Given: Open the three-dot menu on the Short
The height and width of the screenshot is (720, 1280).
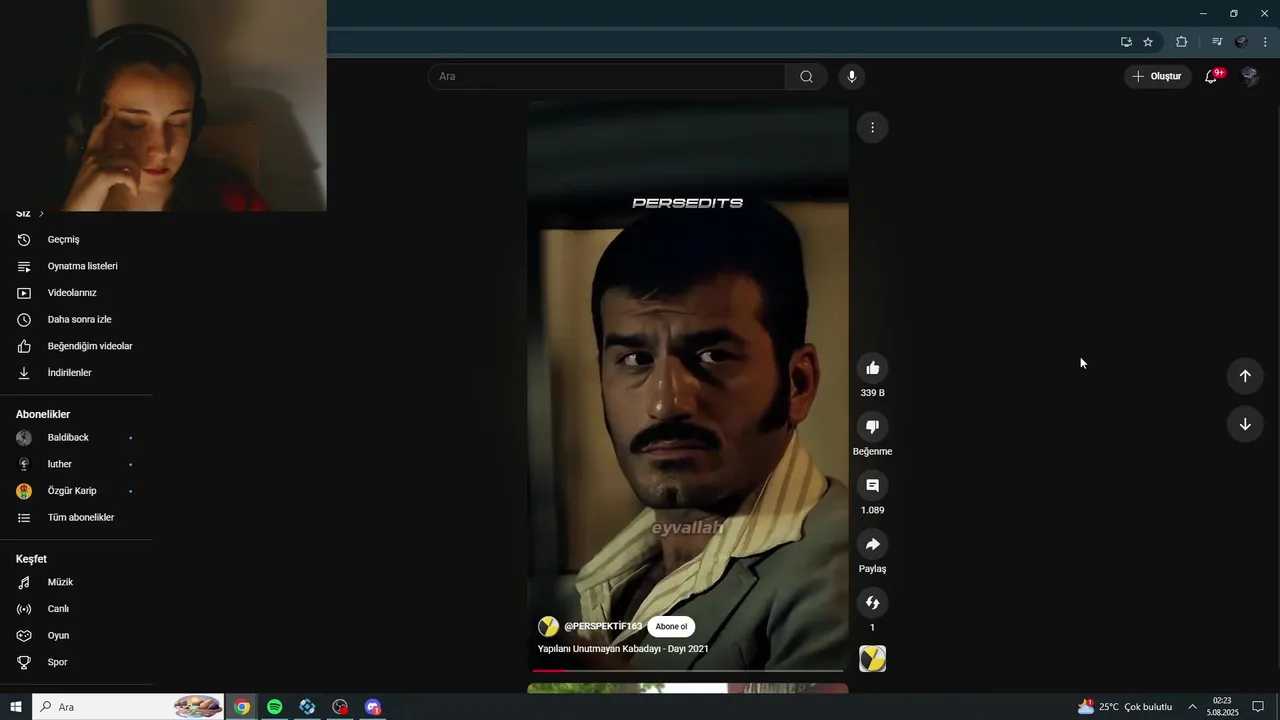Looking at the screenshot, I should pos(872,127).
